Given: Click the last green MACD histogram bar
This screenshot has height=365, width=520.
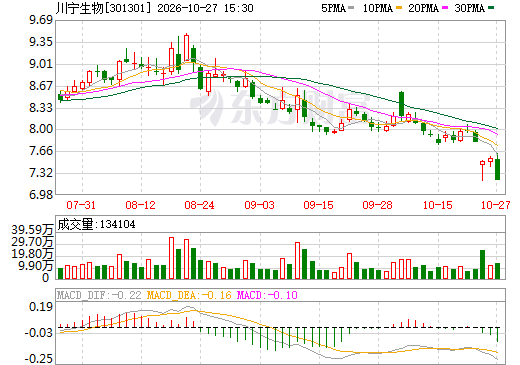Looking at the screenshot, I should click(497, 334).
